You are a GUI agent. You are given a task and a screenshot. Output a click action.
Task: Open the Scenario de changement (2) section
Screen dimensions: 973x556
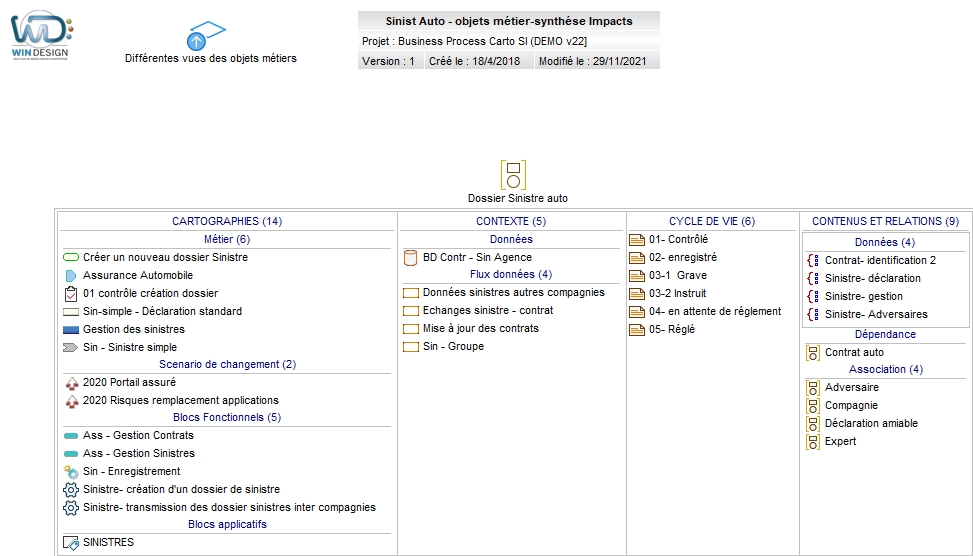227,365
